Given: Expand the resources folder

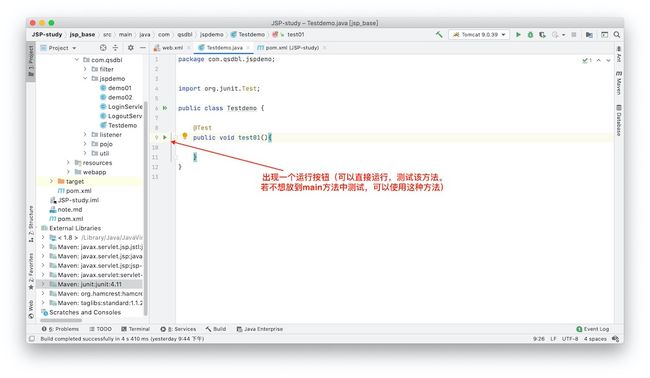Looking at the screenshot, I should [x=69, y=162].
